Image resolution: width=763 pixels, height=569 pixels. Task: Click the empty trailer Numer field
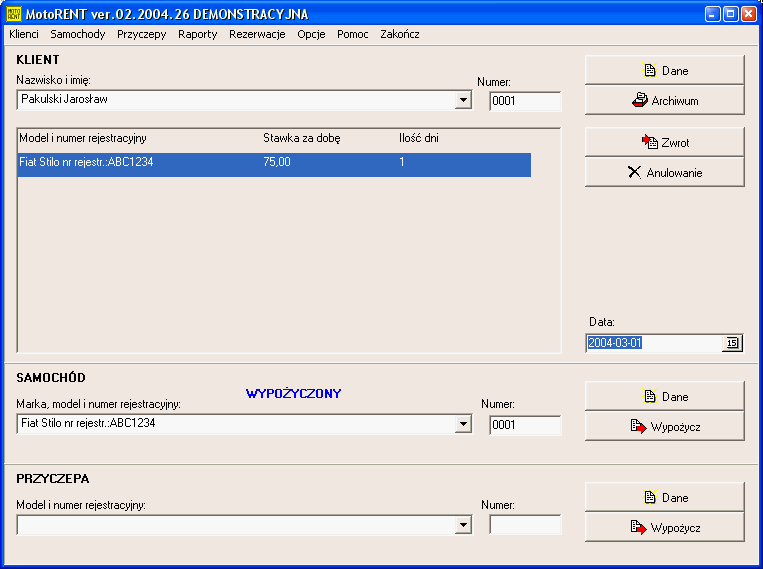525,525
